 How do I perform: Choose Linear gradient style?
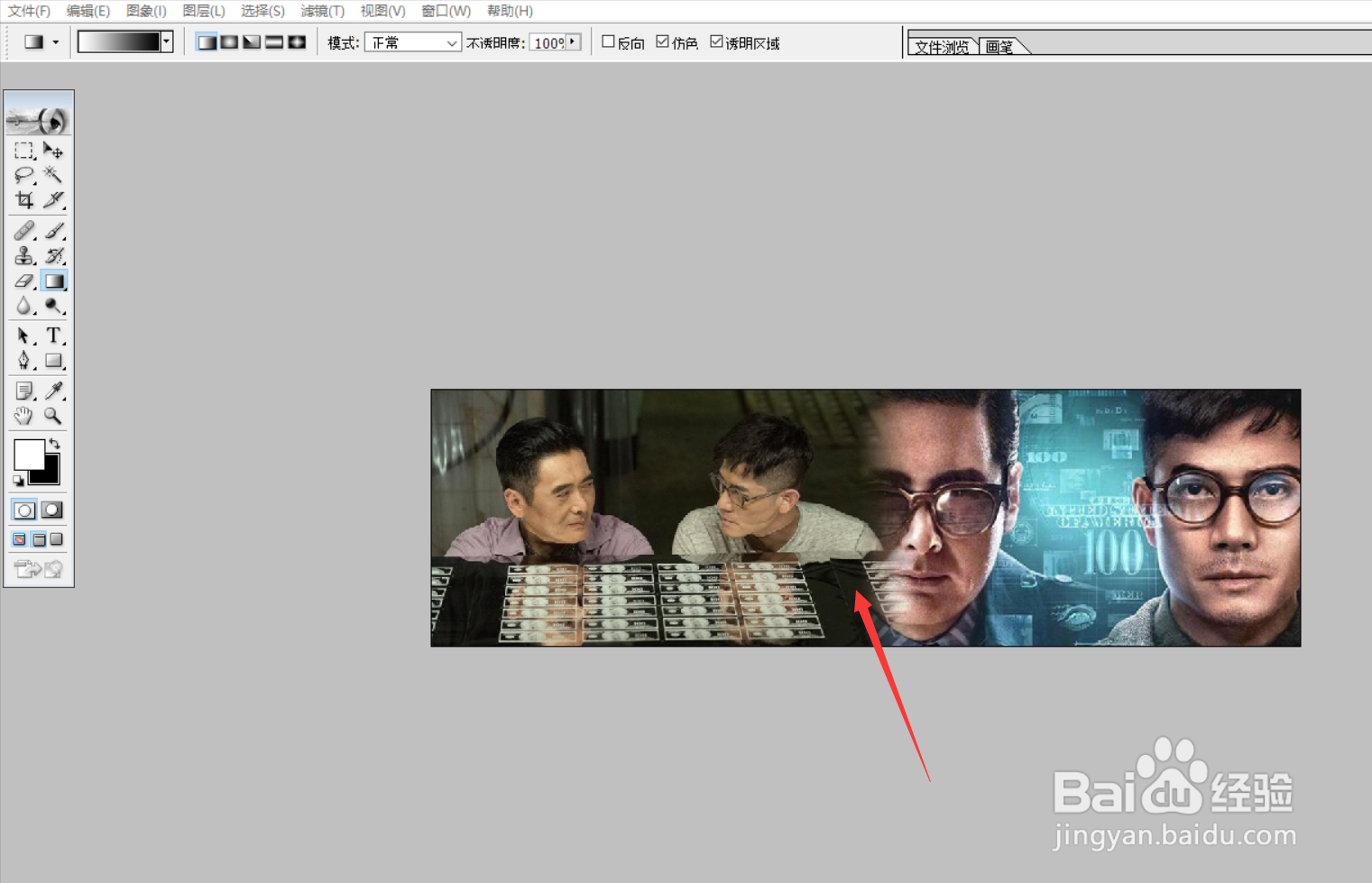coord(207,42)
